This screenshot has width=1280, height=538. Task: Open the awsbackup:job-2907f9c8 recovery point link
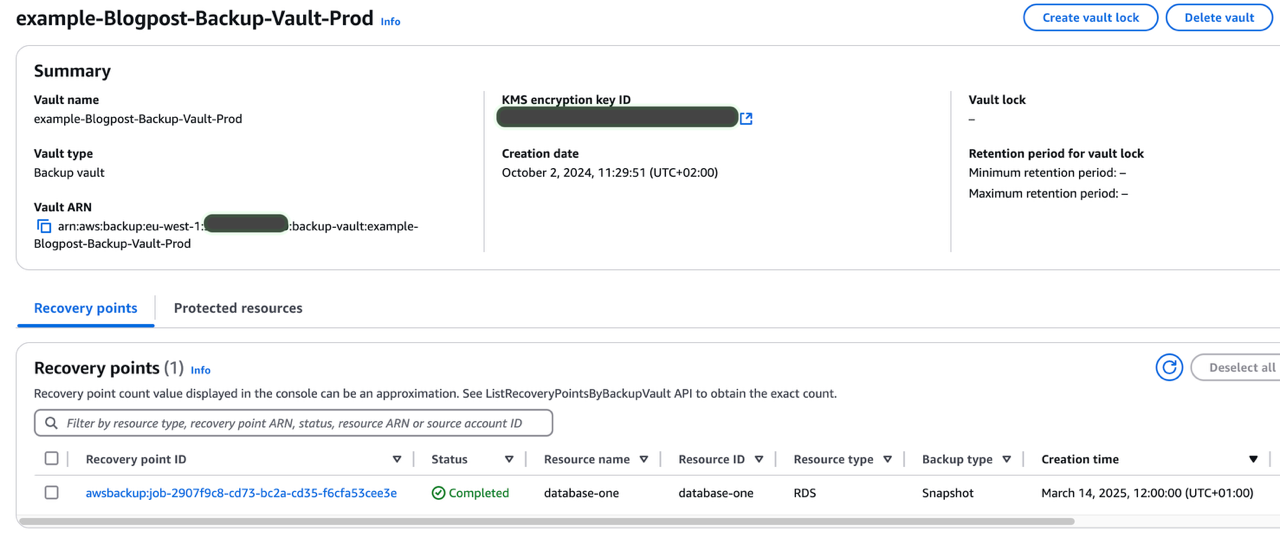coord(241,493)
